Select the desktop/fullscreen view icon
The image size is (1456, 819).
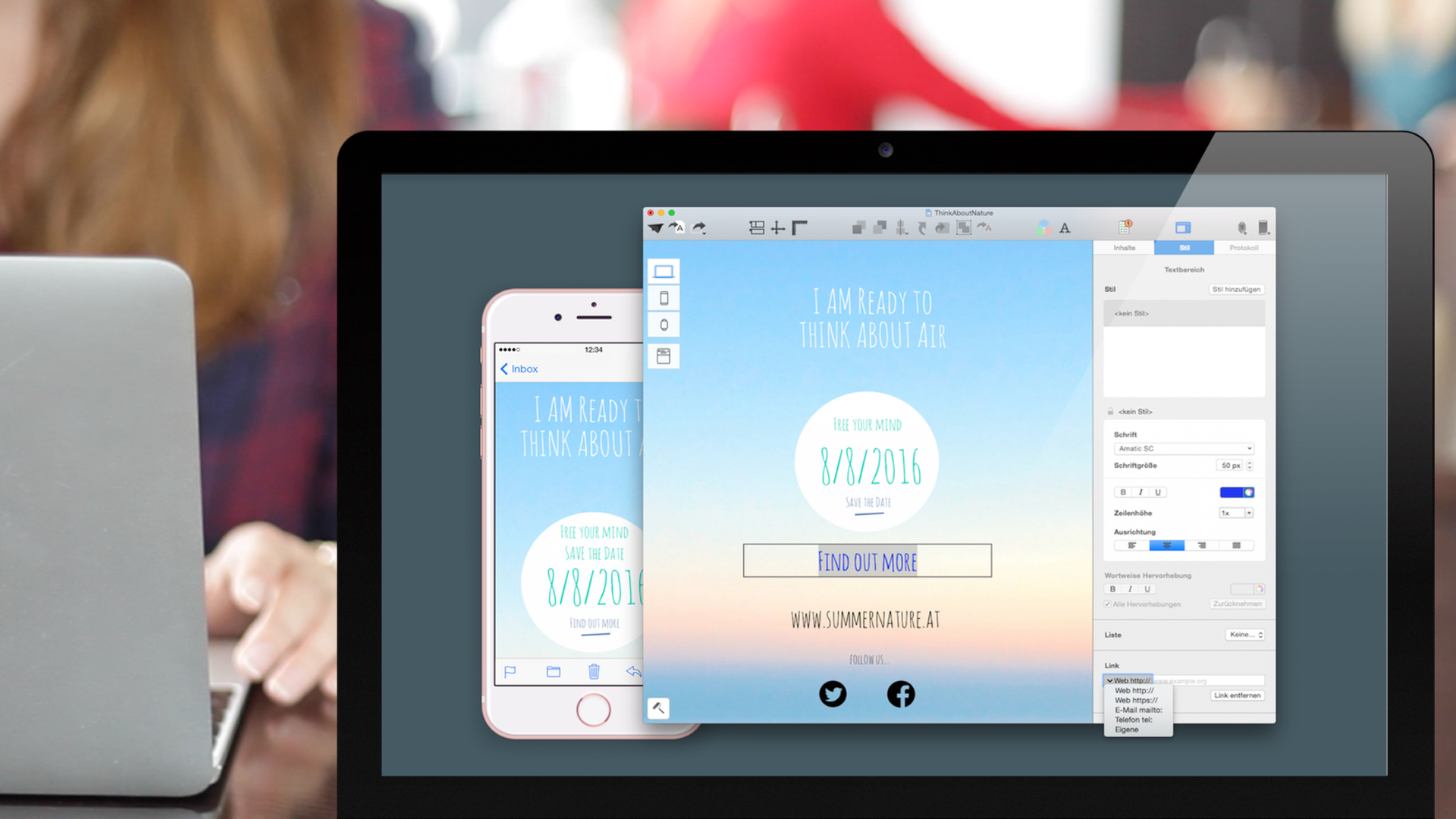coord(661,270)
